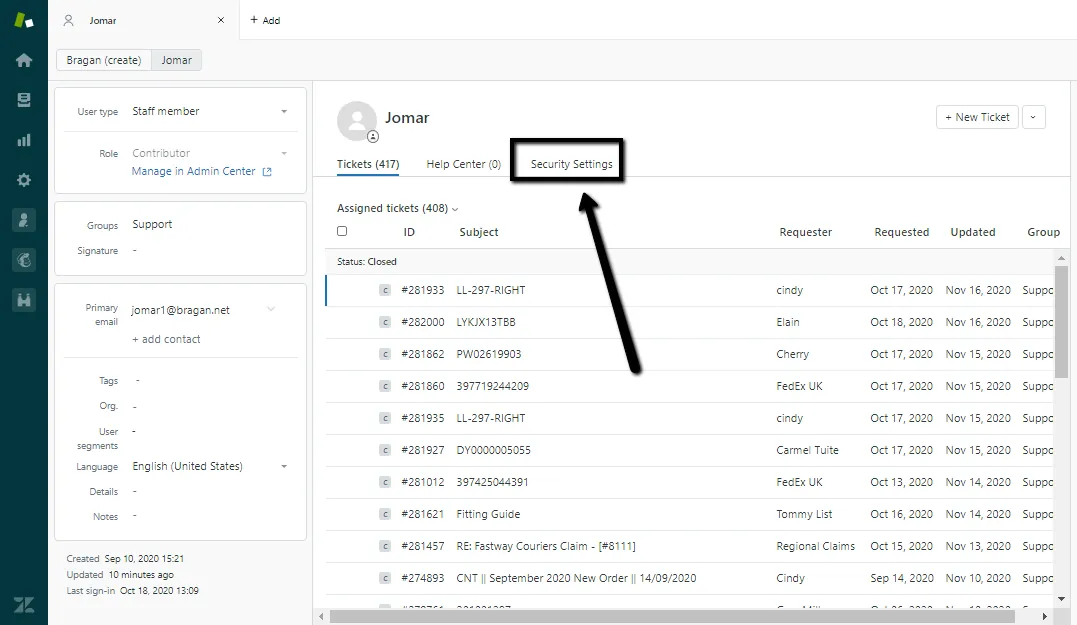This screenshot has width=1077, height=625.
Task: Click the Add tab button
Action: (265, 20)
